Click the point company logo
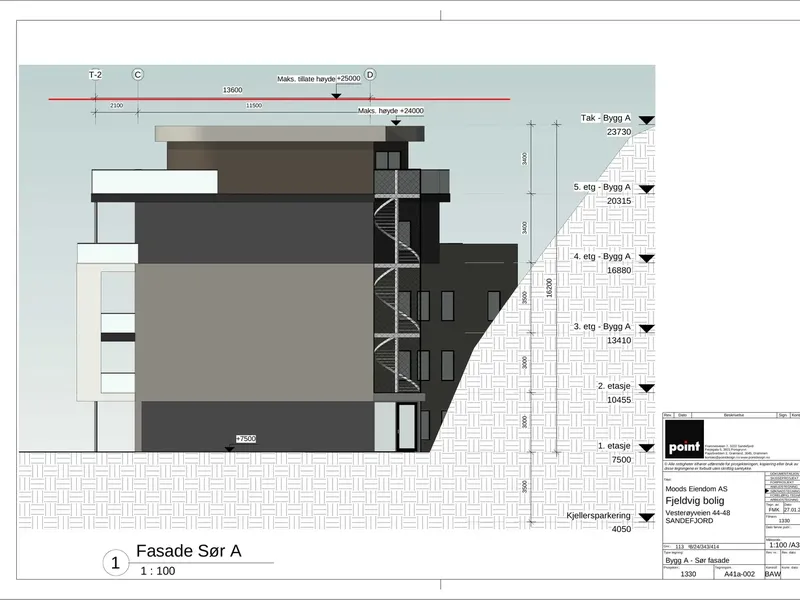This screenshot has height=600, width=800. point(684,439)
